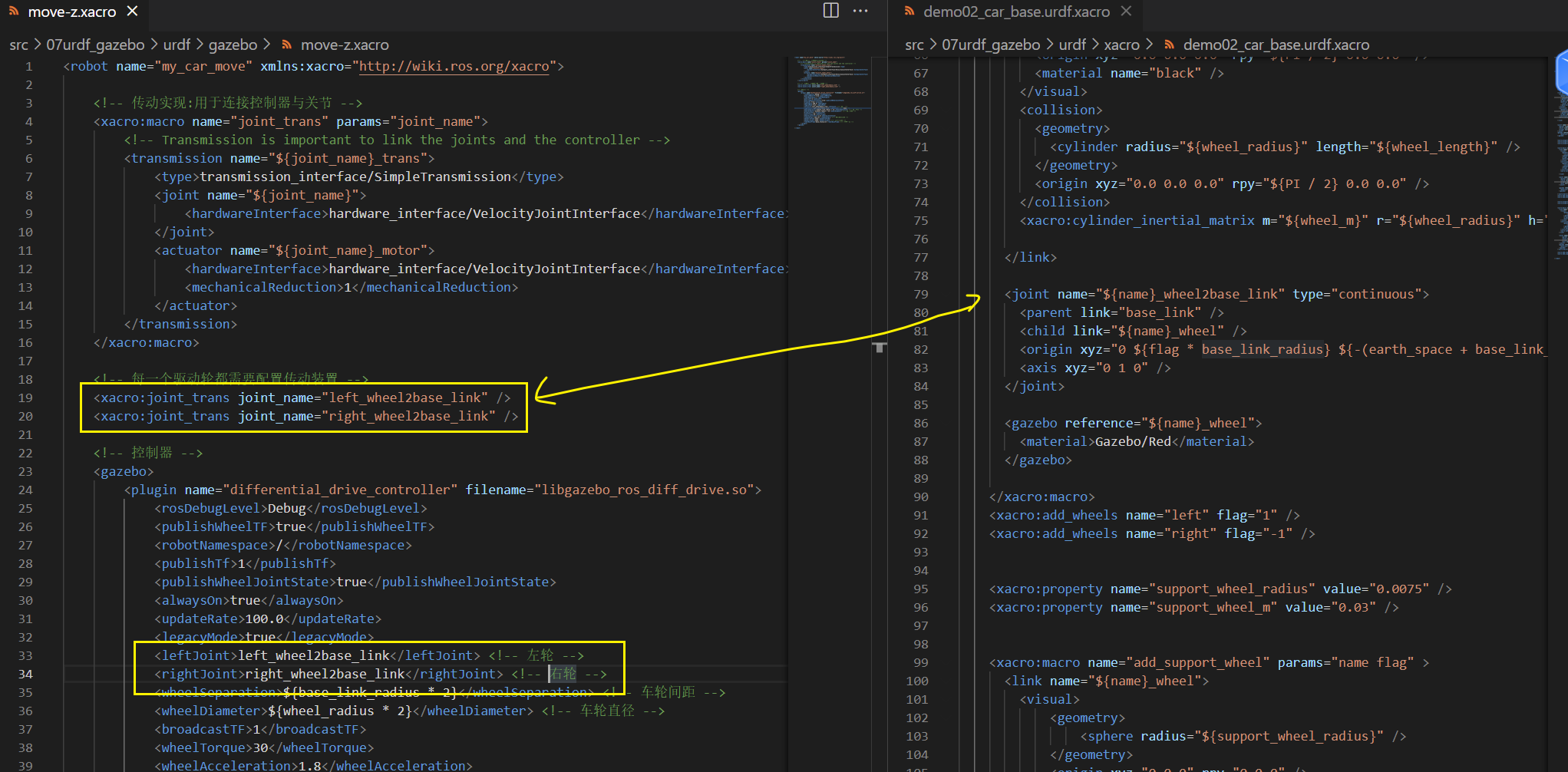Click 'wheelTorque' value 30
The width and height of the screenshot is (1568, 772).
260,747
